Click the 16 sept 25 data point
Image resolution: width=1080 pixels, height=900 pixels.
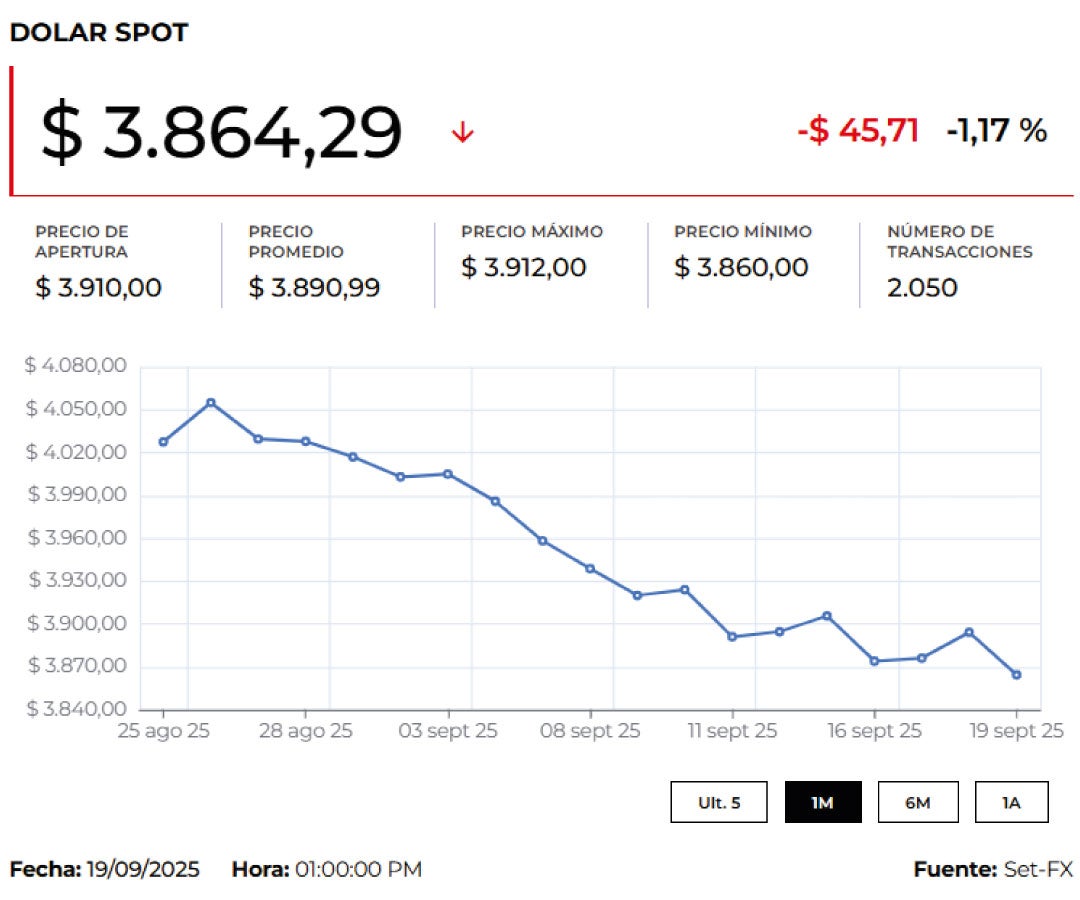[x=874, y=661]
